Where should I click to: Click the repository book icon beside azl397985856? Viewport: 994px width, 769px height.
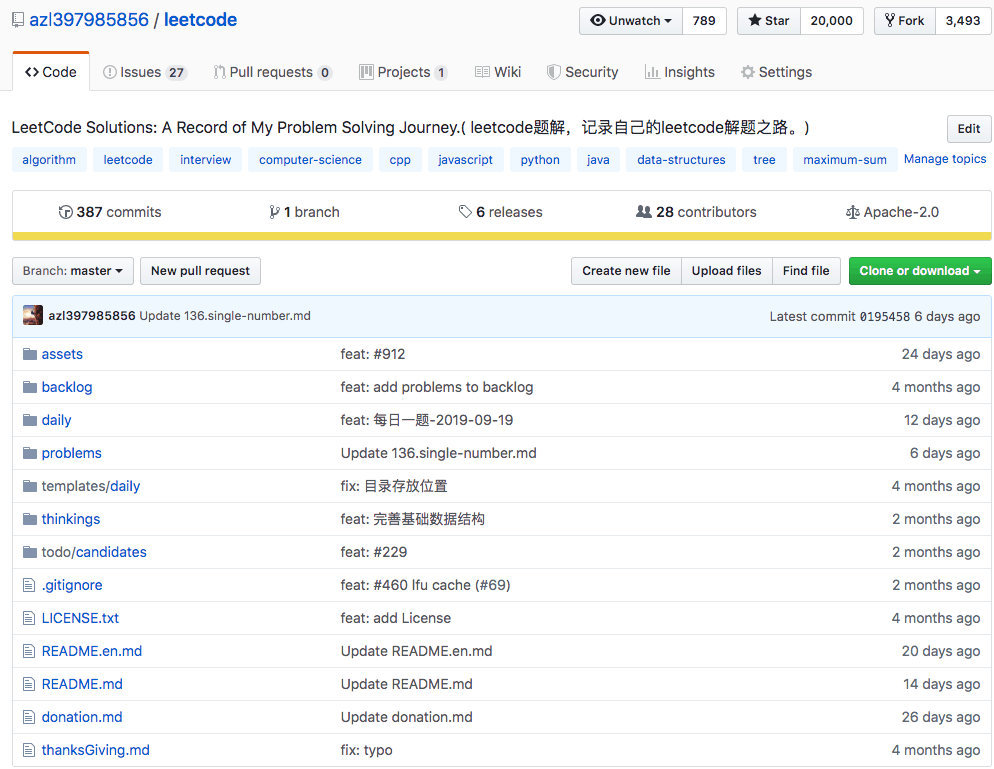[18, 20]
